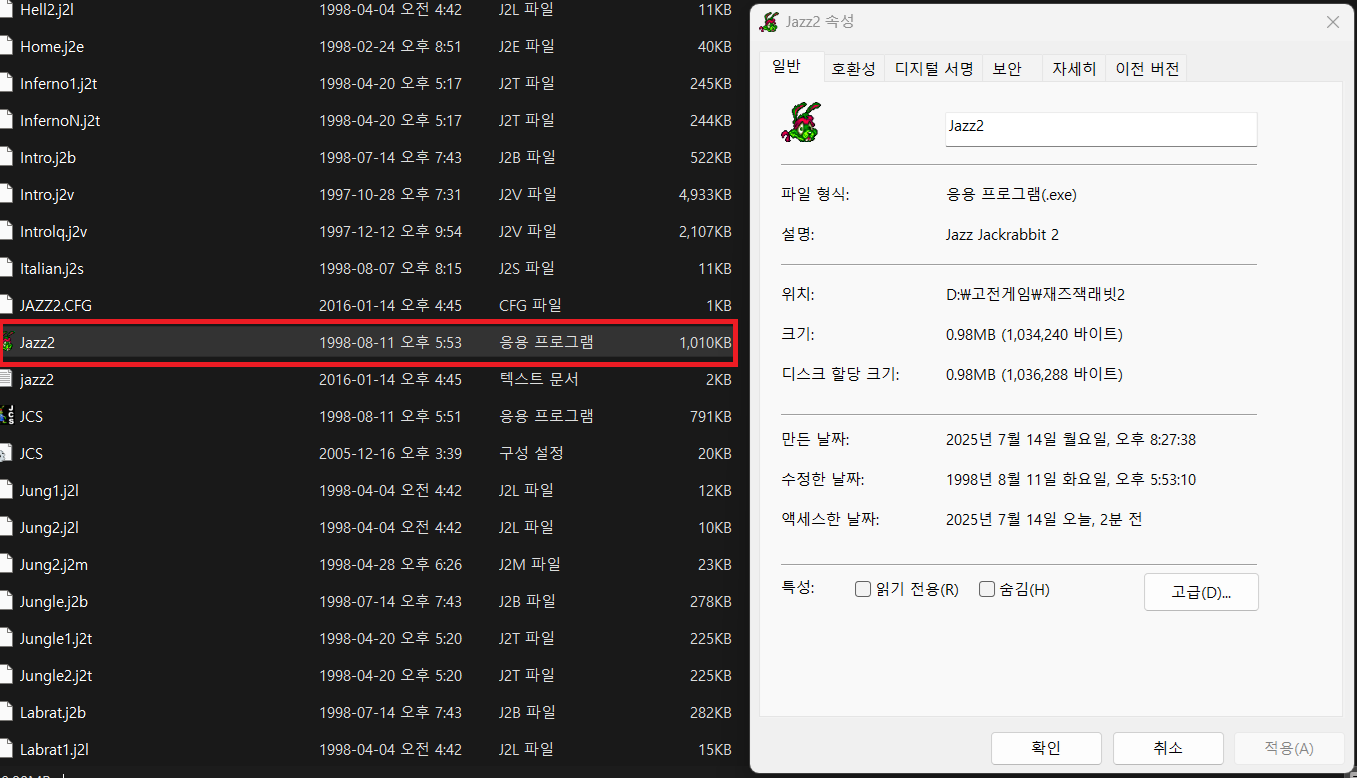Click the location path D:￦고전게임￦재즈잭래빗2
The height and width of the screenshot is (778, 1357).
tap(1036, 294)
